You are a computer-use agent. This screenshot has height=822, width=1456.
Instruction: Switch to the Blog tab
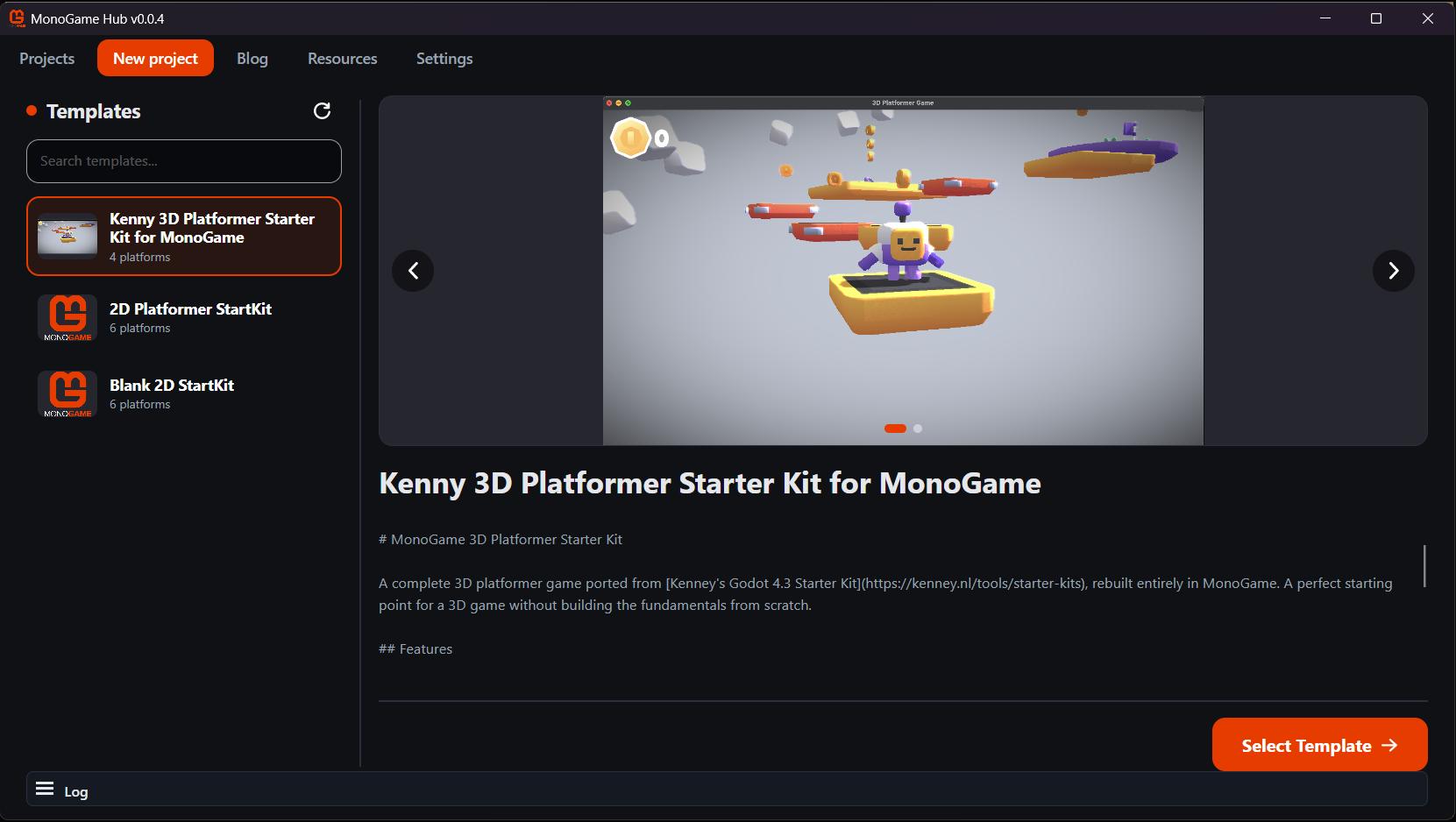[252, 59]
